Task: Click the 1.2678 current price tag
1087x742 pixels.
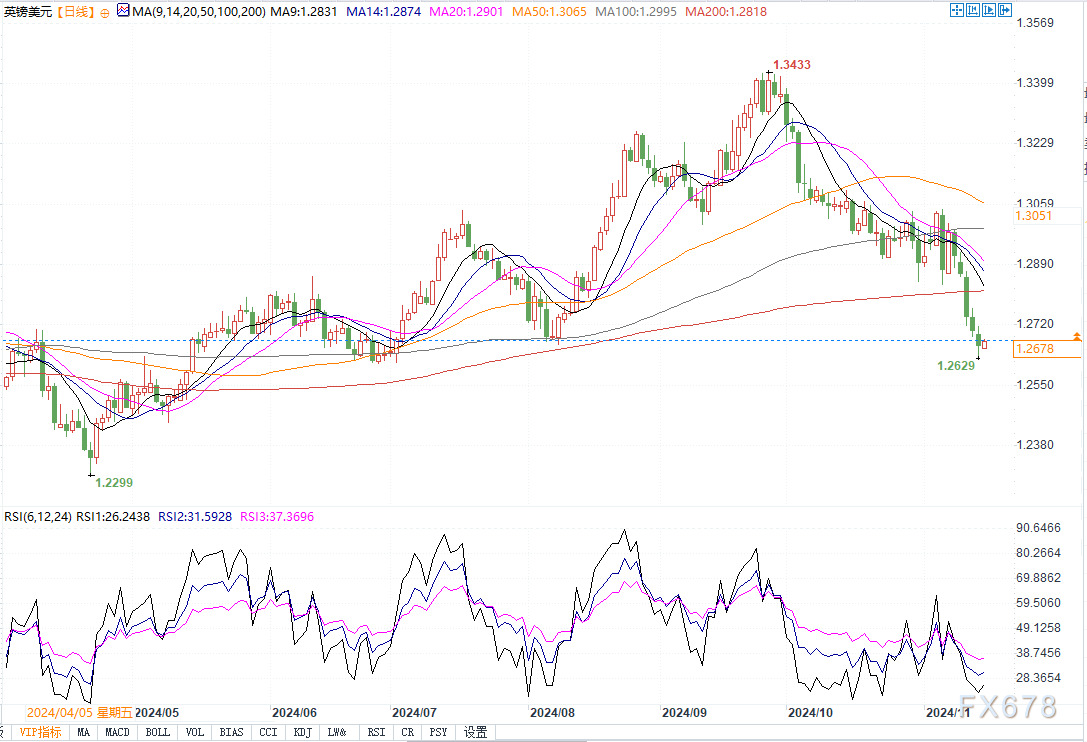Action: point(1033,349)
